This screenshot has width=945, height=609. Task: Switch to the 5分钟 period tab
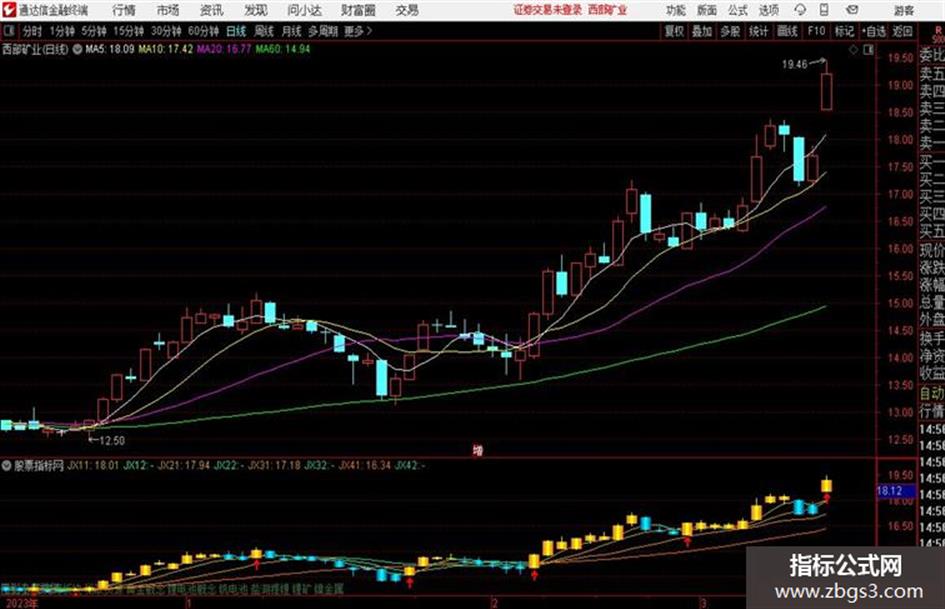tap(93, 31)
